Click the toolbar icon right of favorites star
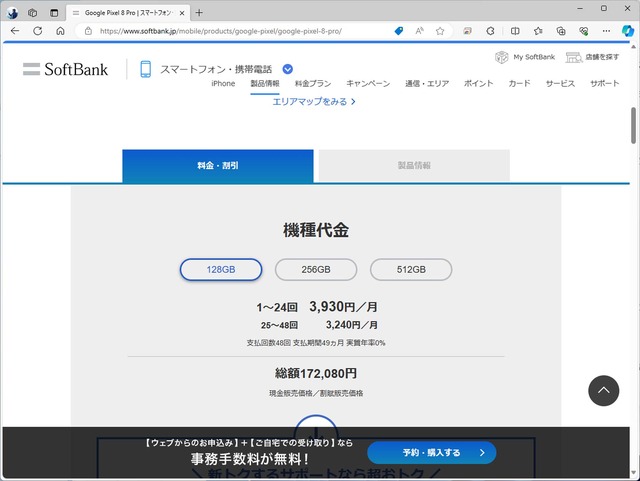 click(468, 31)
